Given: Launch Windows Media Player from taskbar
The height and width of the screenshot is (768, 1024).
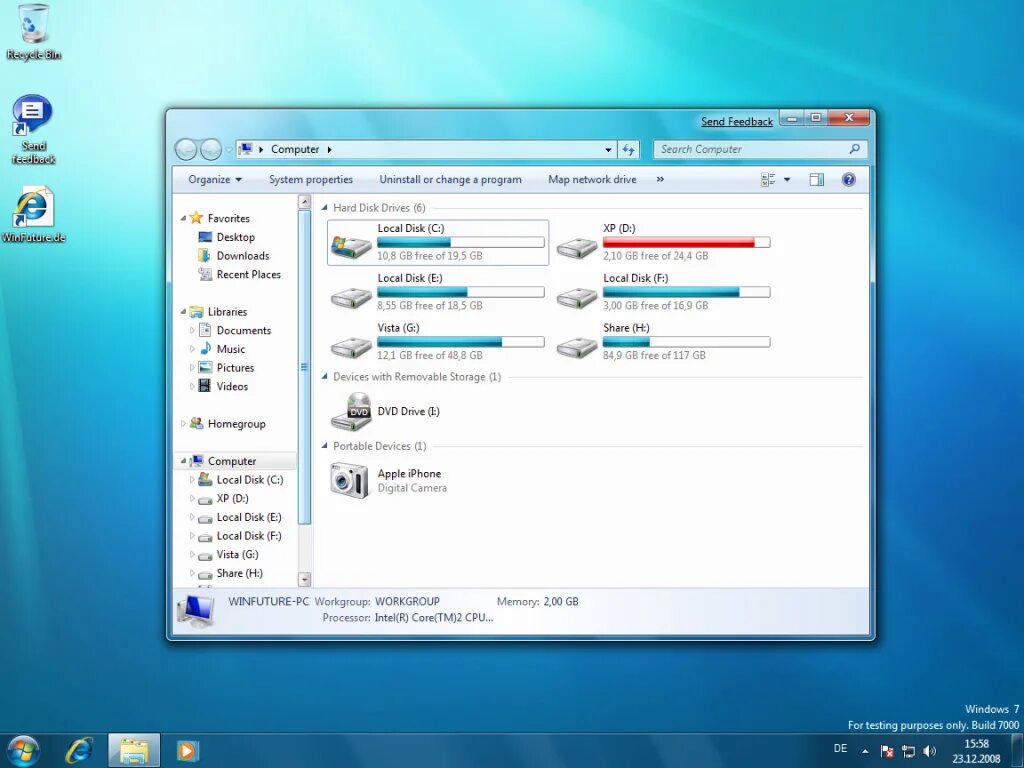Looking at the screenshot, I should pos(187,750).
